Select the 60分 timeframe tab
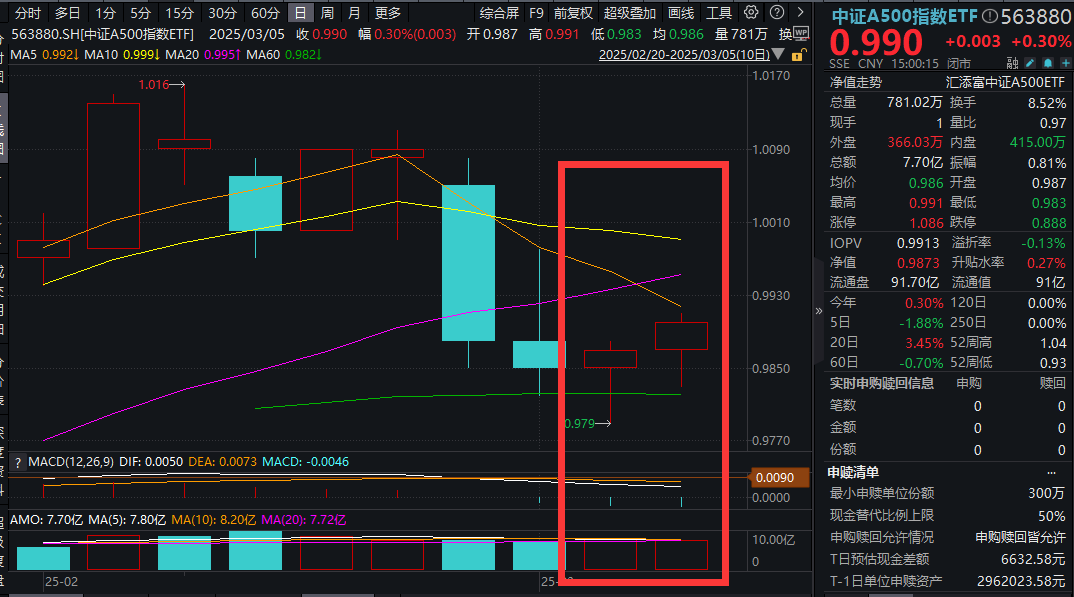 (265, 13)
